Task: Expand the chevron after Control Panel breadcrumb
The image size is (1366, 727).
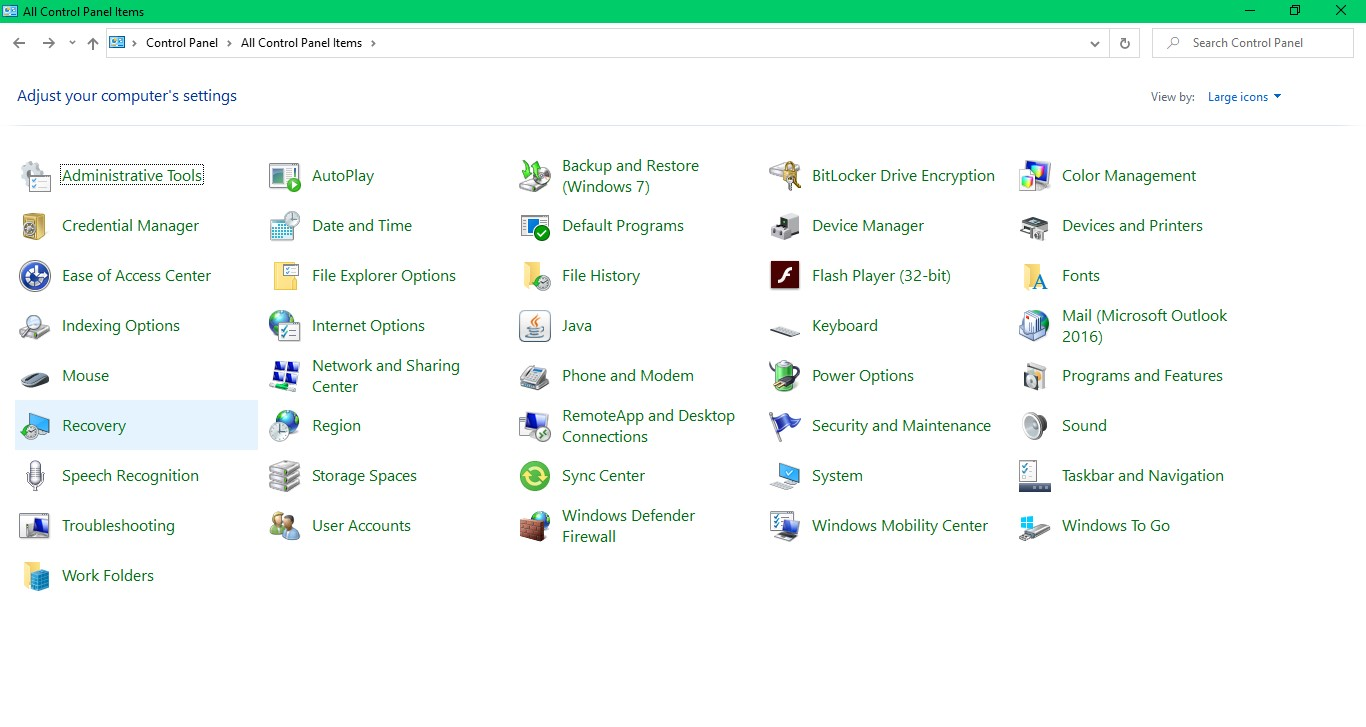Action: click(x=229, y=43)
